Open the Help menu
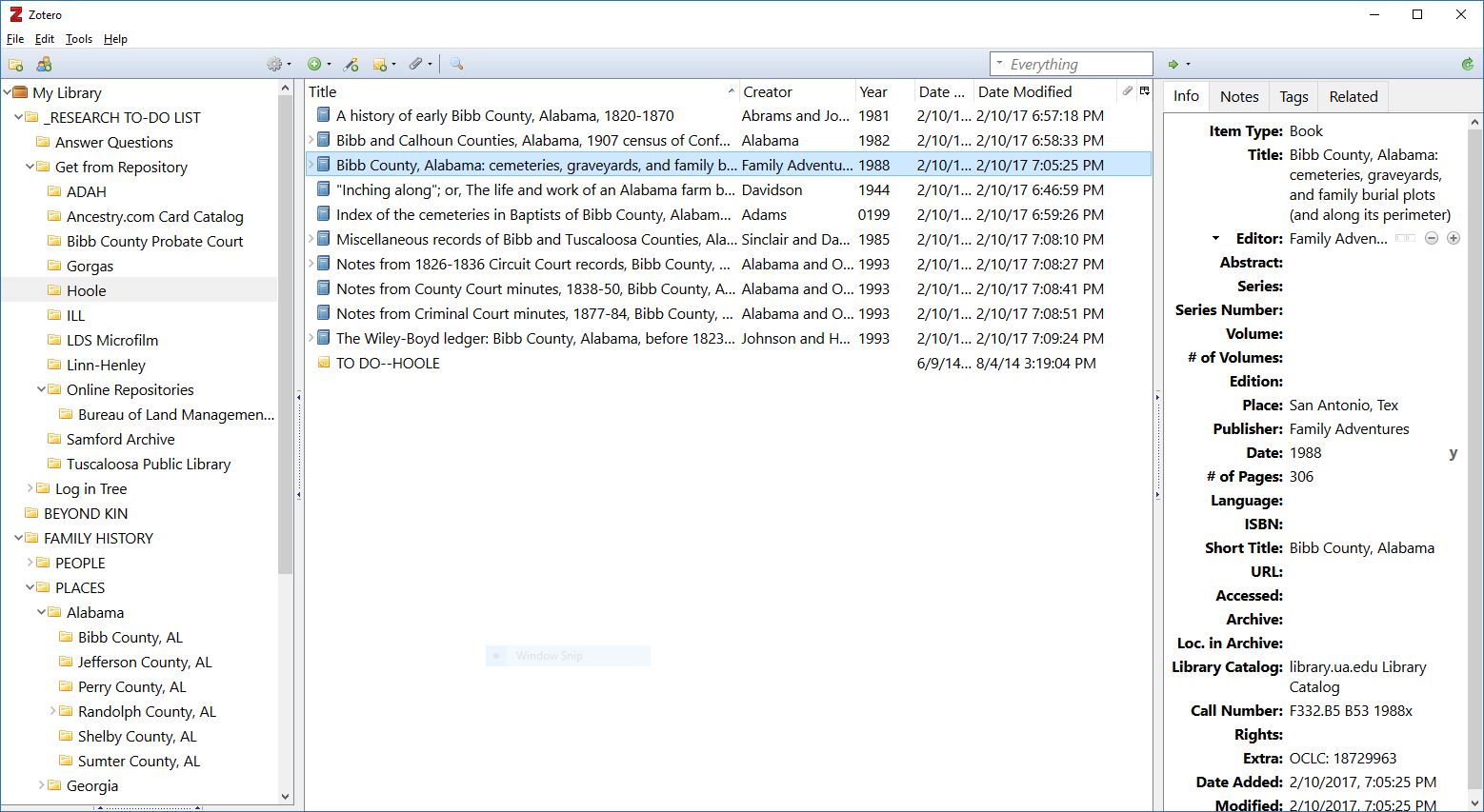Viewport: 1484px width, 812px height. (115, 39)
